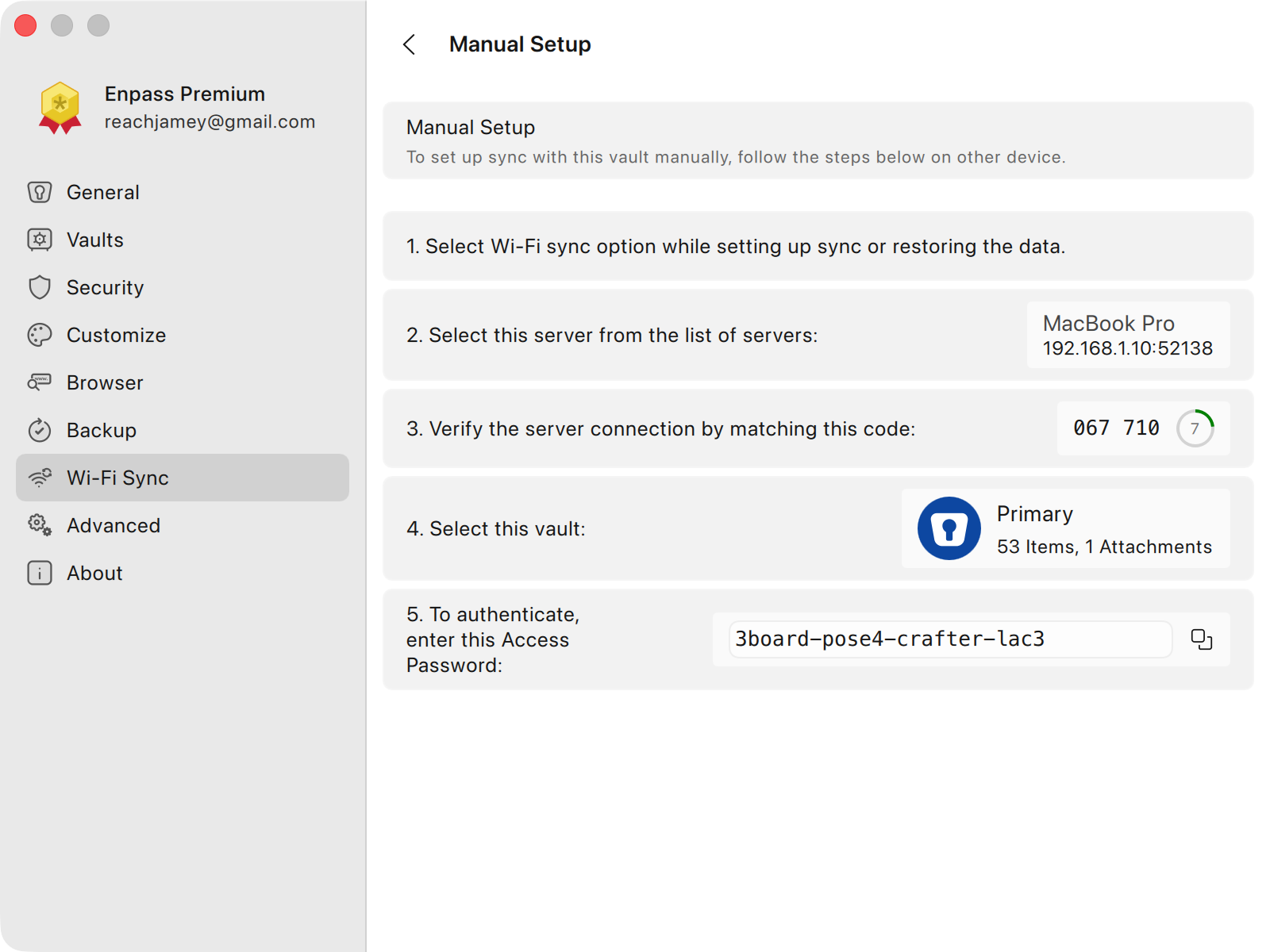Select the Customize section
The height and width of the screenshot is (952, 1270).
[183, 335]
